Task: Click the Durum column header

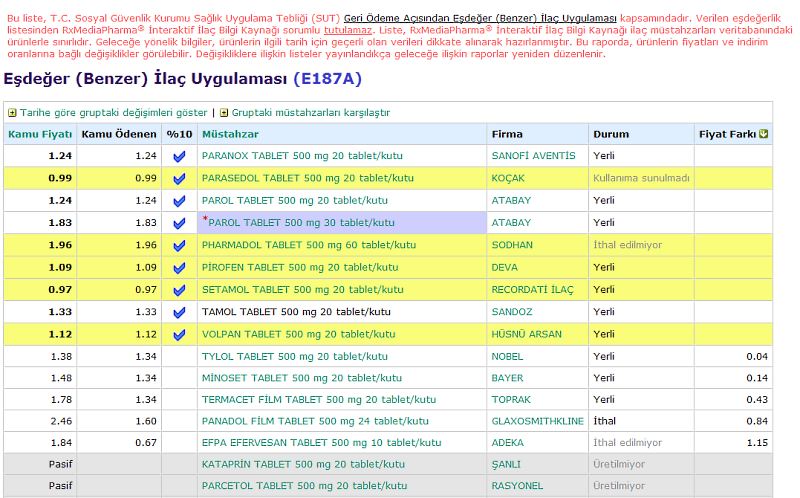Action: tap(611, 134)
